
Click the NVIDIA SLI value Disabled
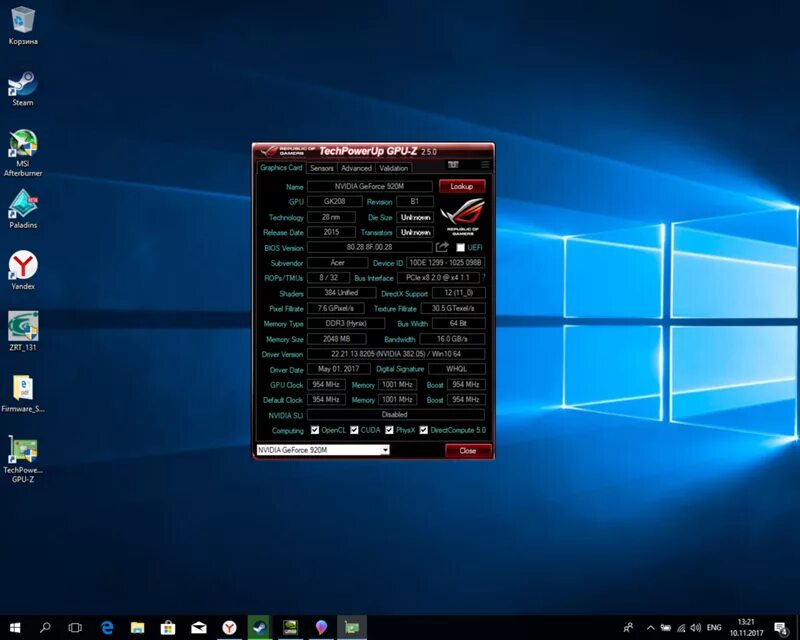[396, 414]
